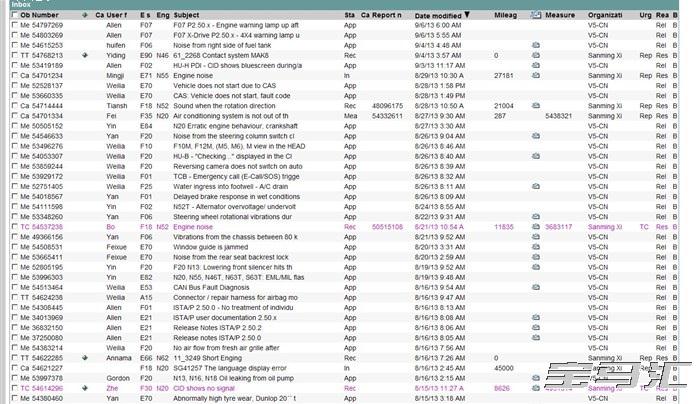
Task: Open subject 'Vehicle does not start due to CAS'
Action: pyautogui.click(x=225, y=86)
